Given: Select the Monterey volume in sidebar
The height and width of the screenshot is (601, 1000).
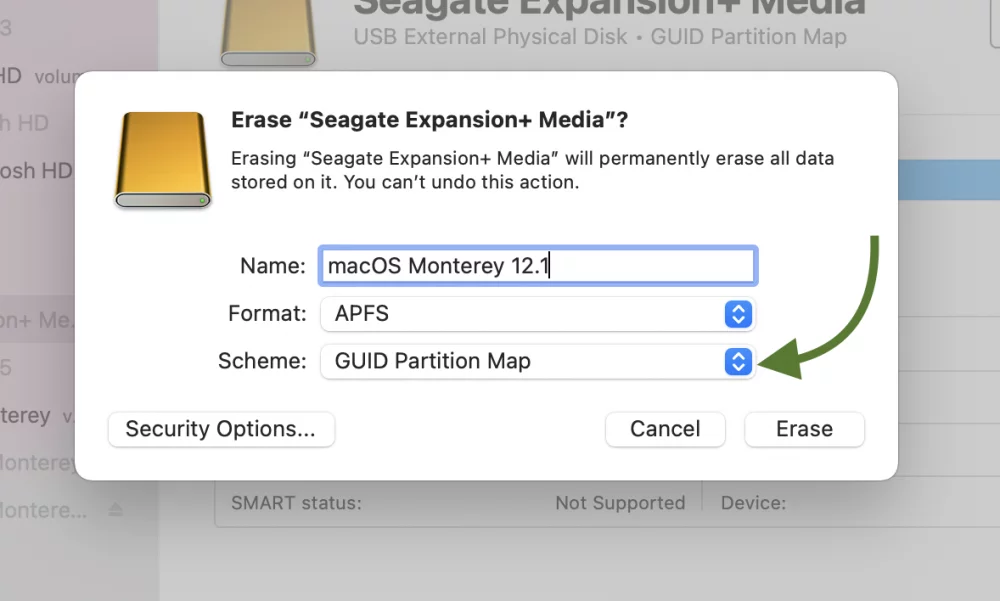Looking at the screenshot, I should click(37, 416).
